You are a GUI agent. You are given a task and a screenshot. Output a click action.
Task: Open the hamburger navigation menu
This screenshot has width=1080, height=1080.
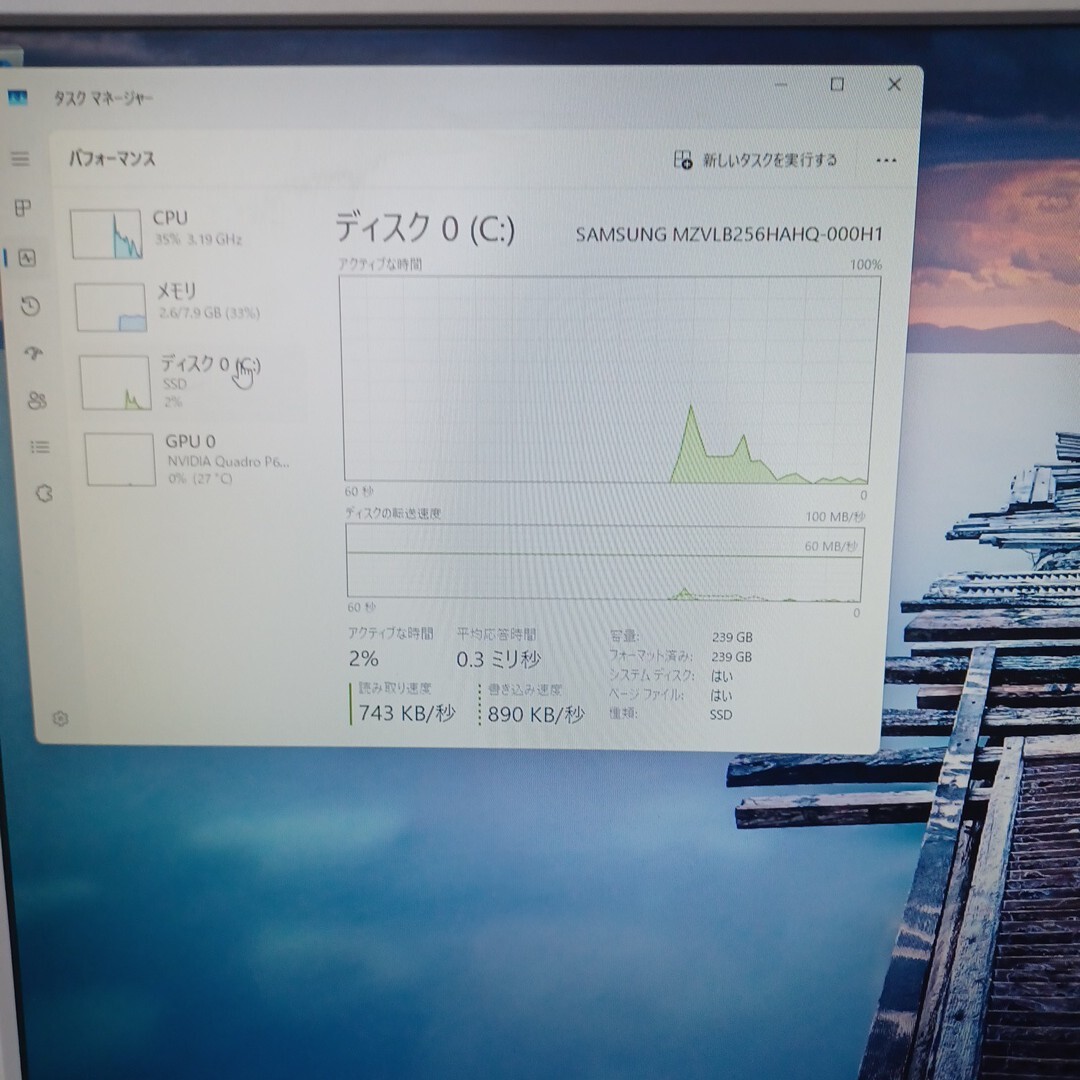20,158
